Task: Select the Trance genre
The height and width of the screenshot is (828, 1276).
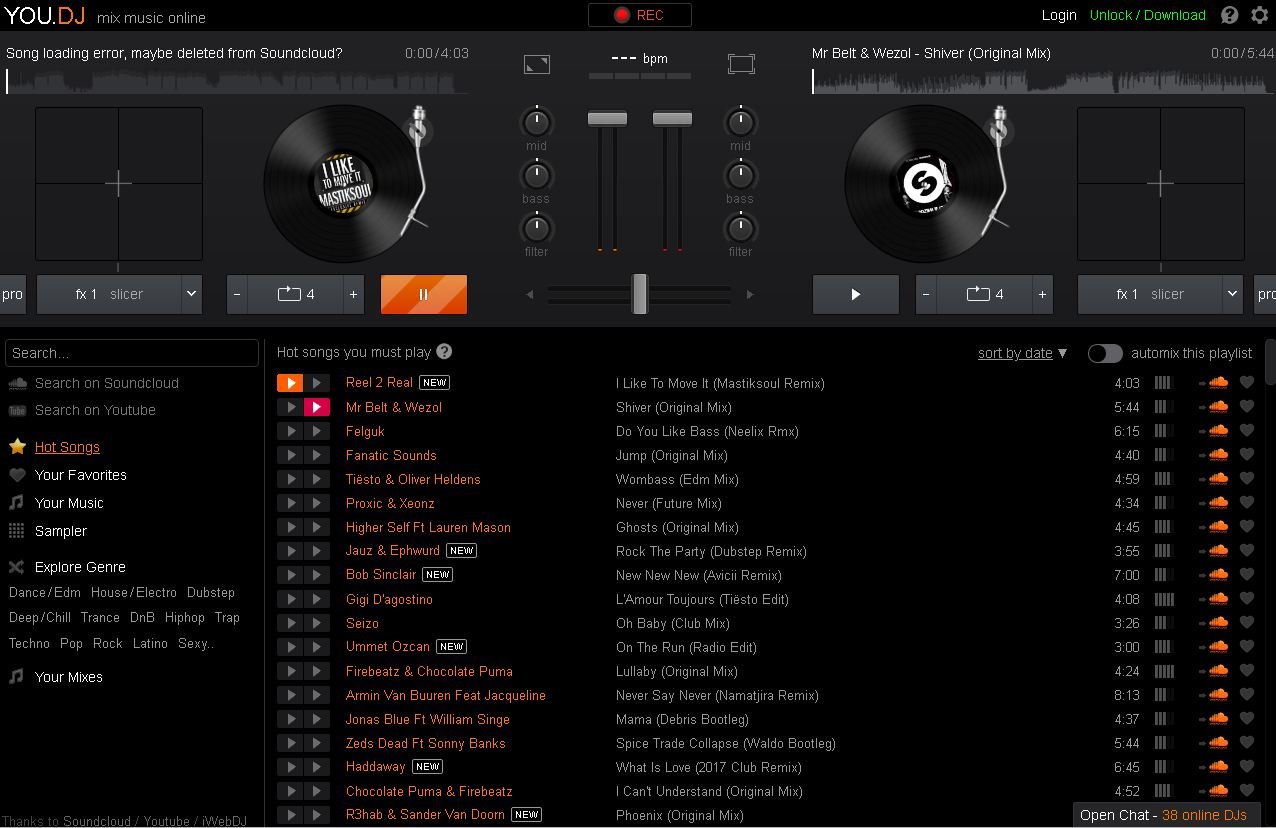Action: coord(100,618)
